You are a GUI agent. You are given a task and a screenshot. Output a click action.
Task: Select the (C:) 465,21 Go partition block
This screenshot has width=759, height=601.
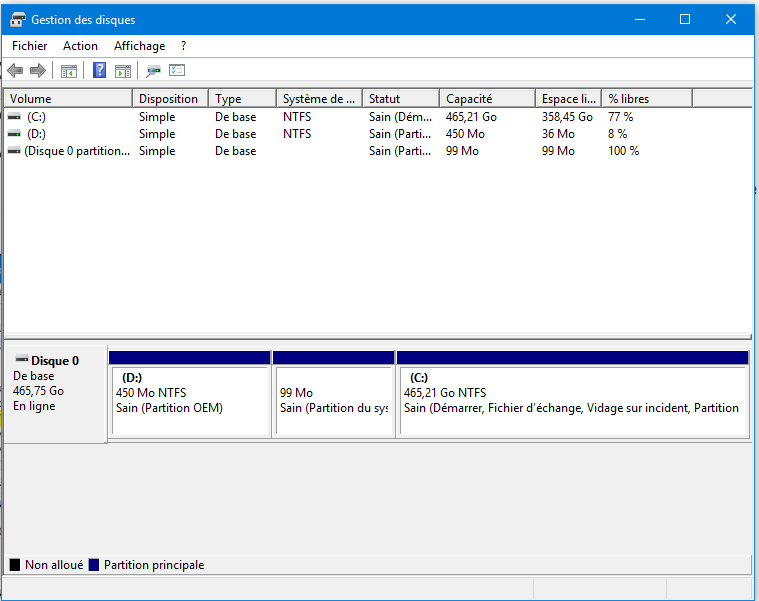pos(572,400)
